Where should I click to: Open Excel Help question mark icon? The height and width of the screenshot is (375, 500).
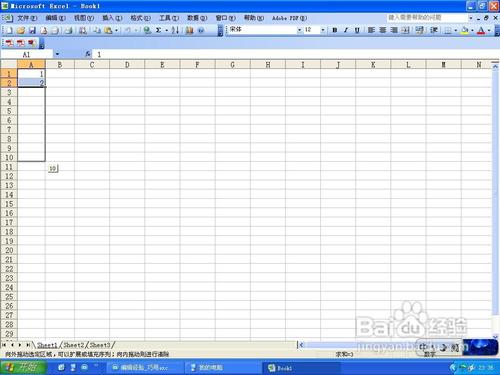tap(201, 30)
